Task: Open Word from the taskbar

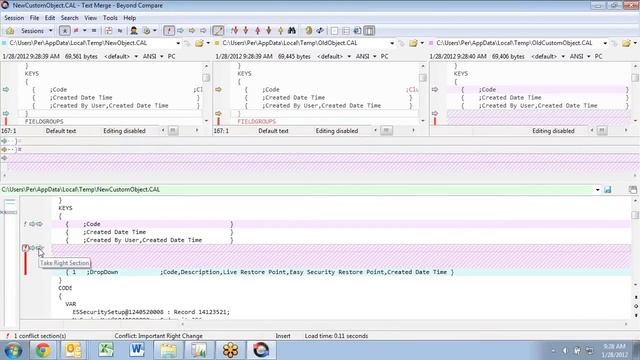Action: tap(137, 350)
